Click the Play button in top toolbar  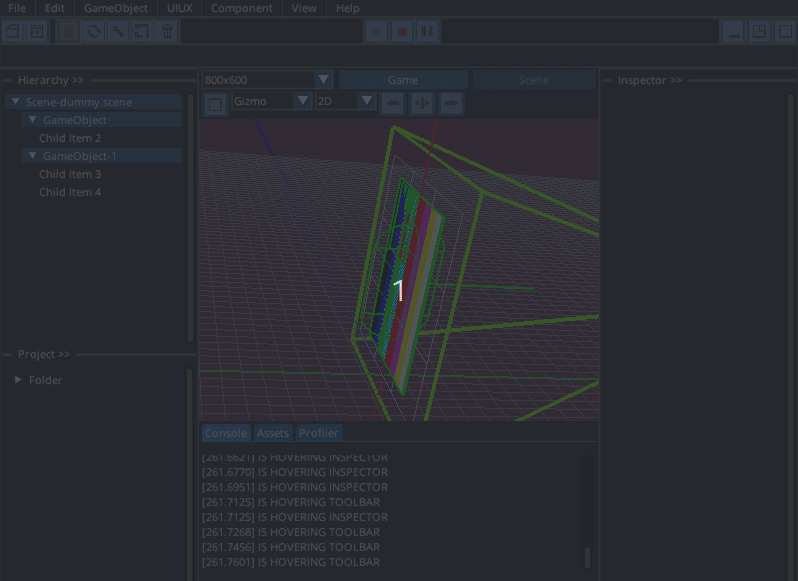click(x=376, y=32)
